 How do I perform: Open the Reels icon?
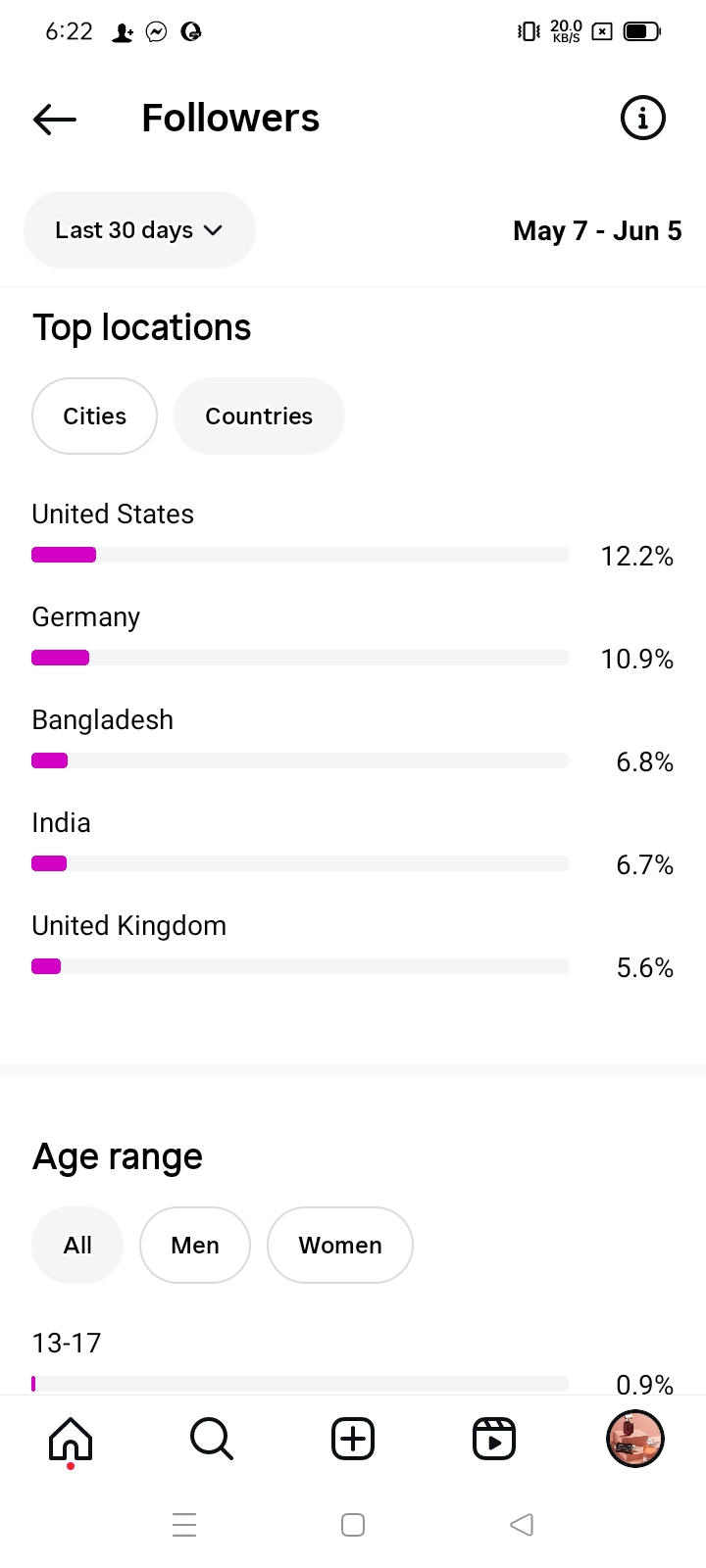coord(494,1440)
